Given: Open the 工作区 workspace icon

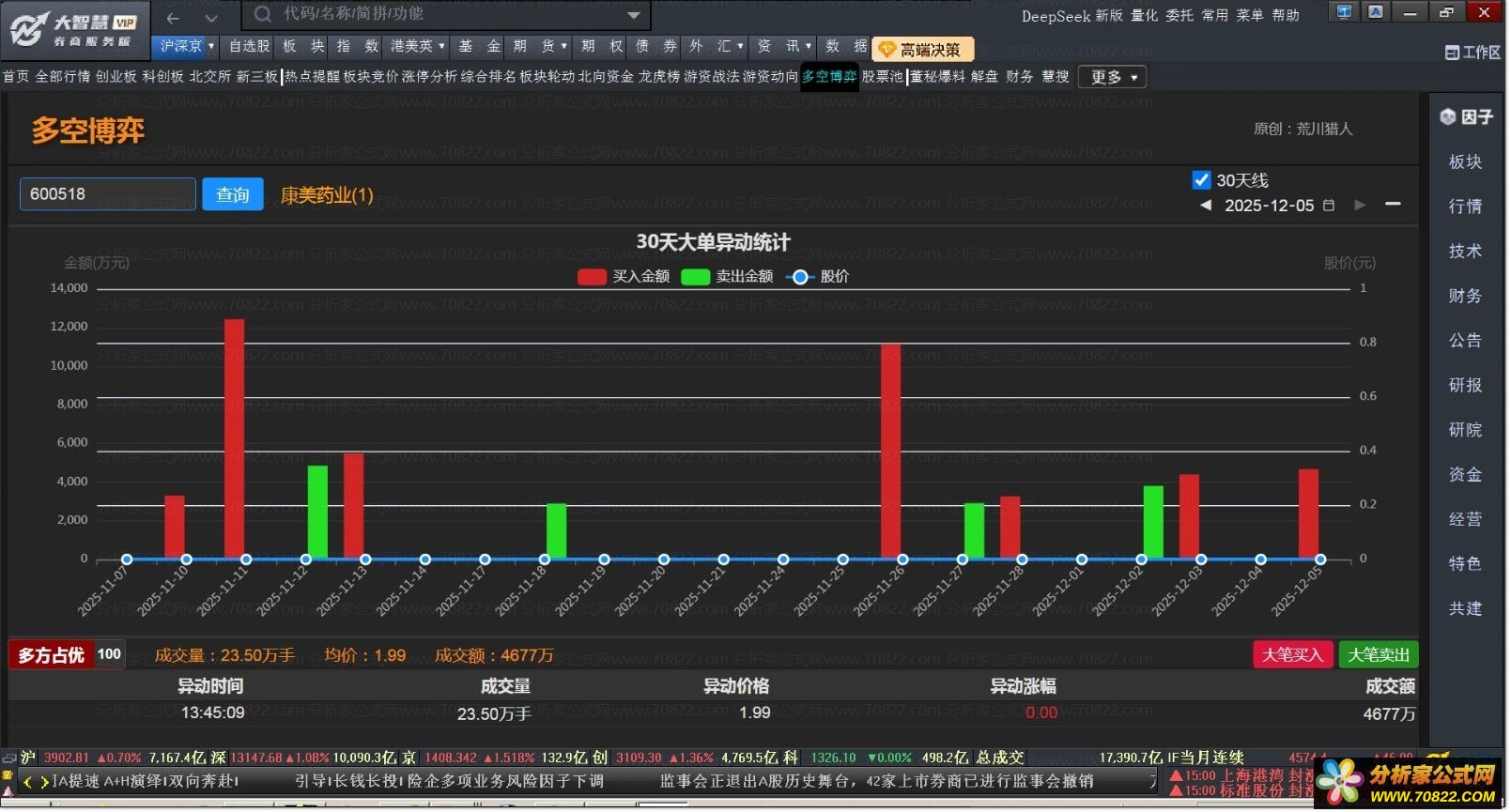Looking at the screenshot, I should tap(1452, 53).
